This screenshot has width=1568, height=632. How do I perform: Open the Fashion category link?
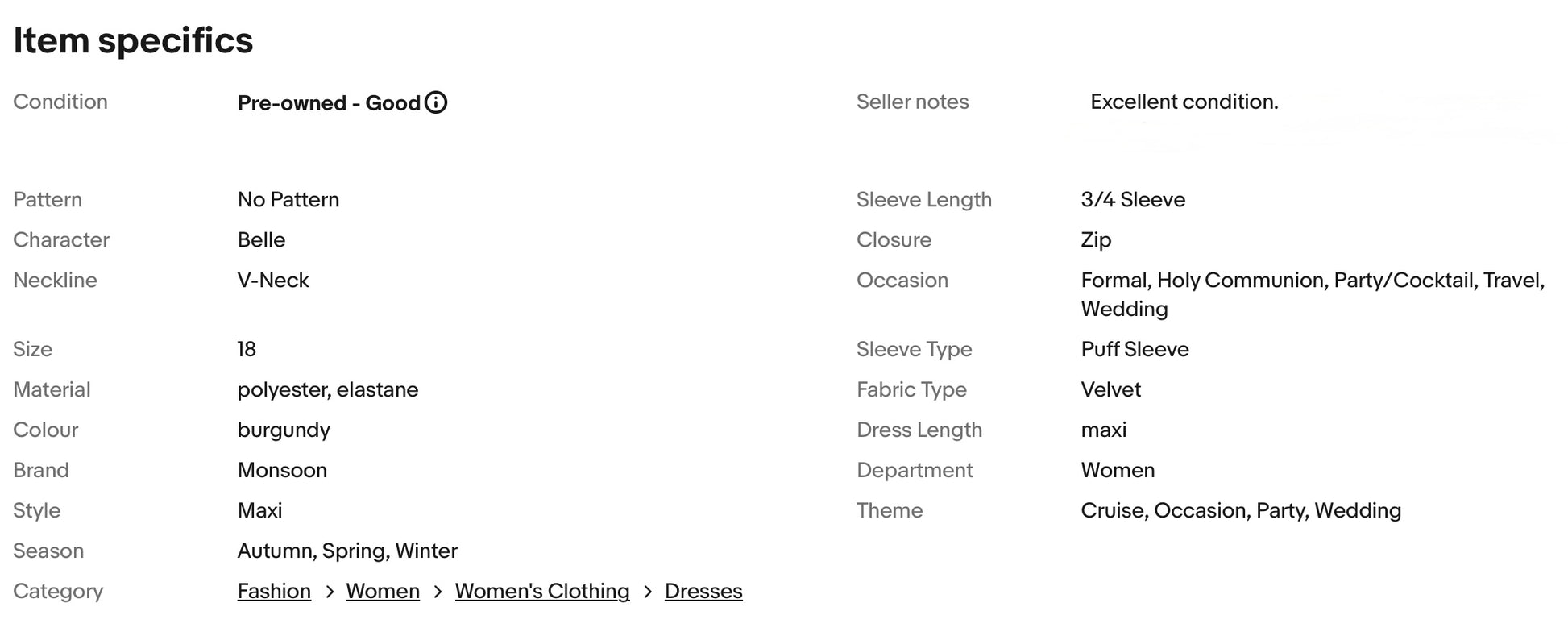tap(274, 591)
